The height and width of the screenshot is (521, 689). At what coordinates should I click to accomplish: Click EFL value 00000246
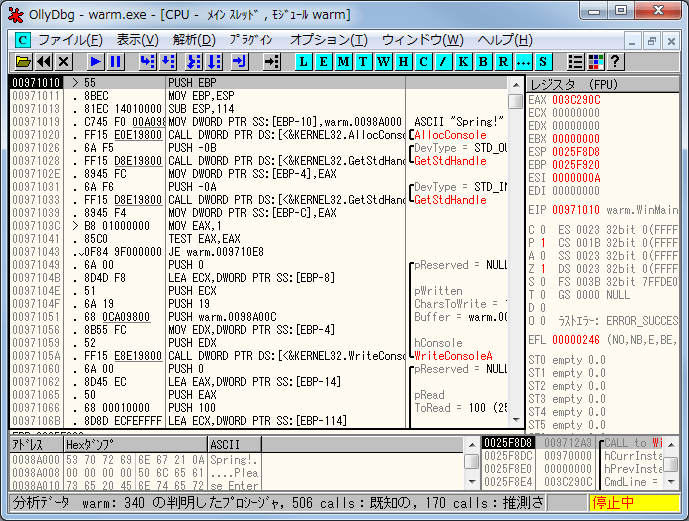coord(576,340)
